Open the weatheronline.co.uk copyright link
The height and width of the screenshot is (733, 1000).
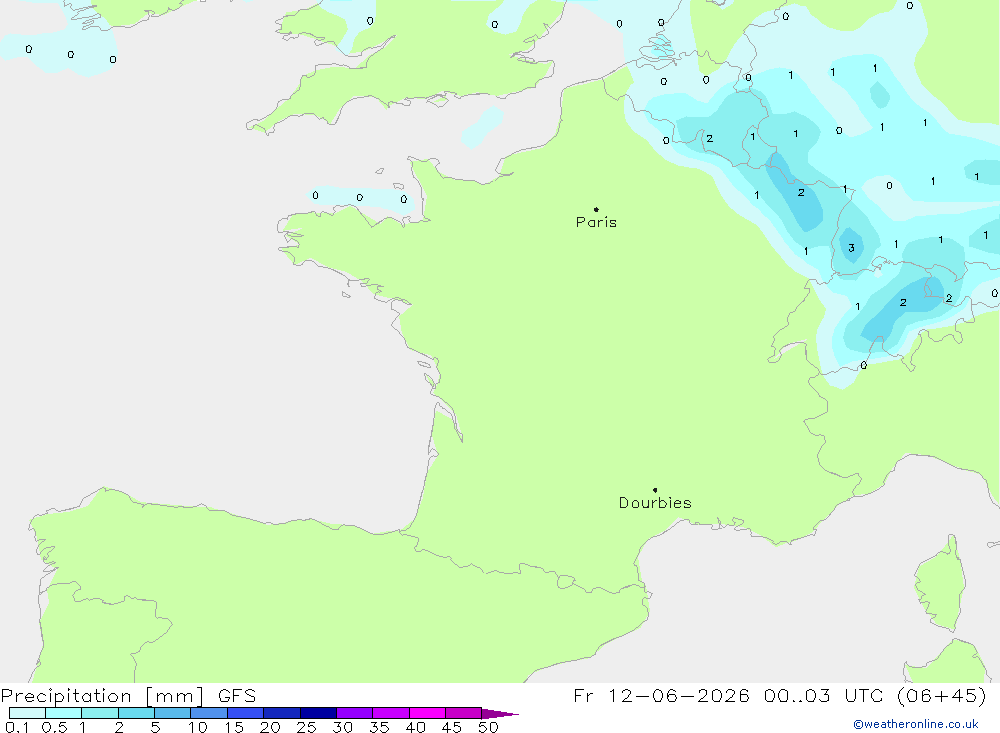(x=916, y=724)
